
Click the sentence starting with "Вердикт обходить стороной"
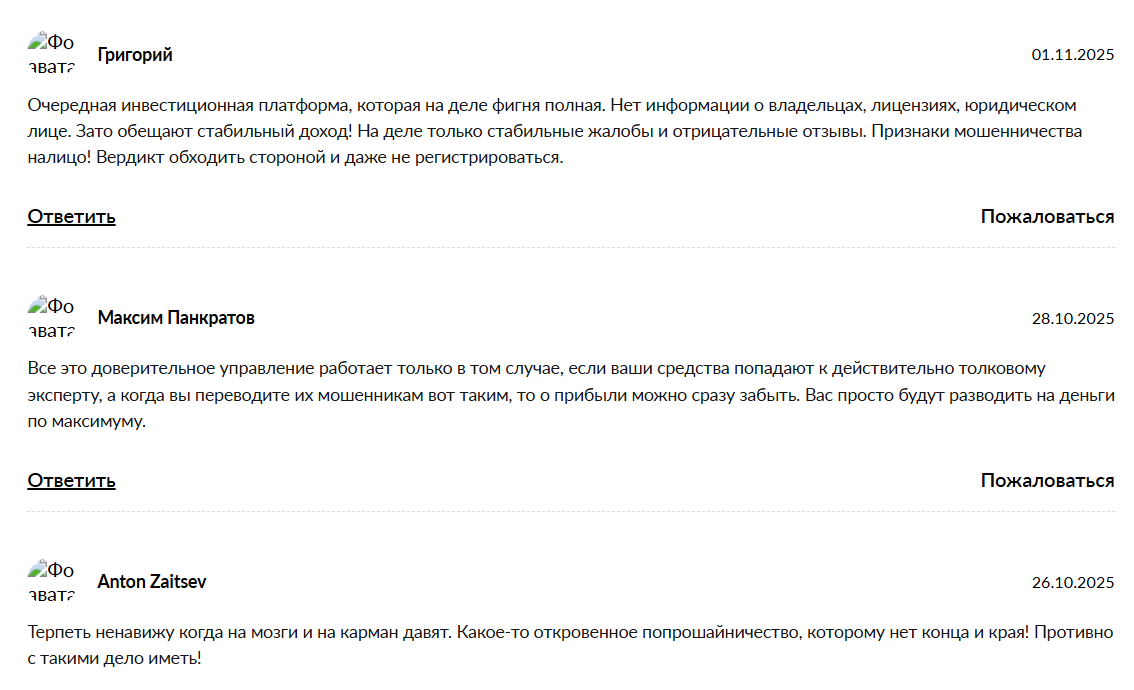pos(330,158)
